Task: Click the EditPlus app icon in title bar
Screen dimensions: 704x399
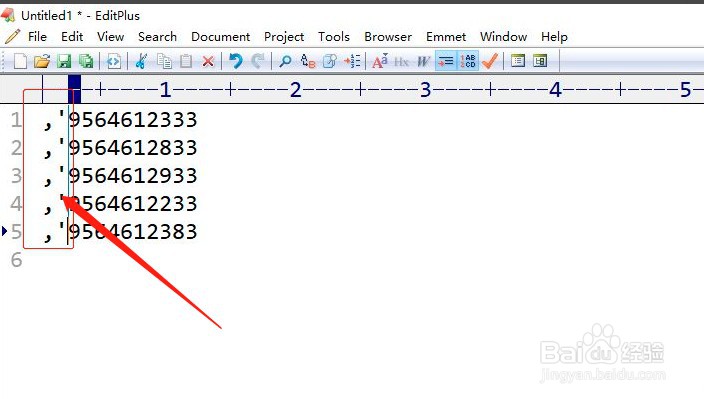Action: (x=8, y=15)
